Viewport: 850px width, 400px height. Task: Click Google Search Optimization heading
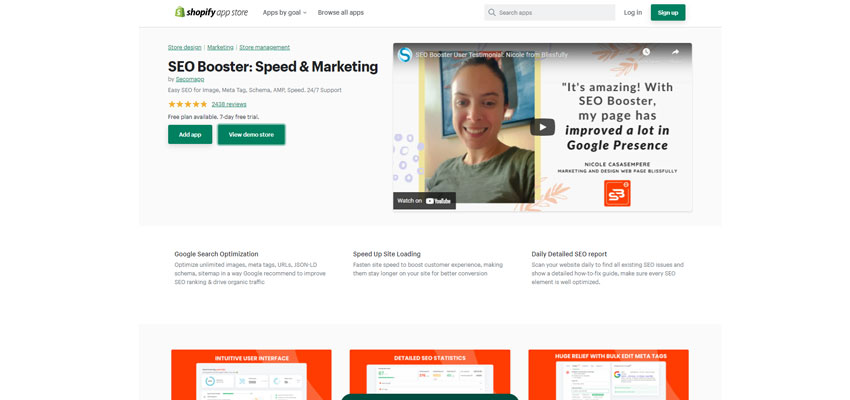coord(216,254)
